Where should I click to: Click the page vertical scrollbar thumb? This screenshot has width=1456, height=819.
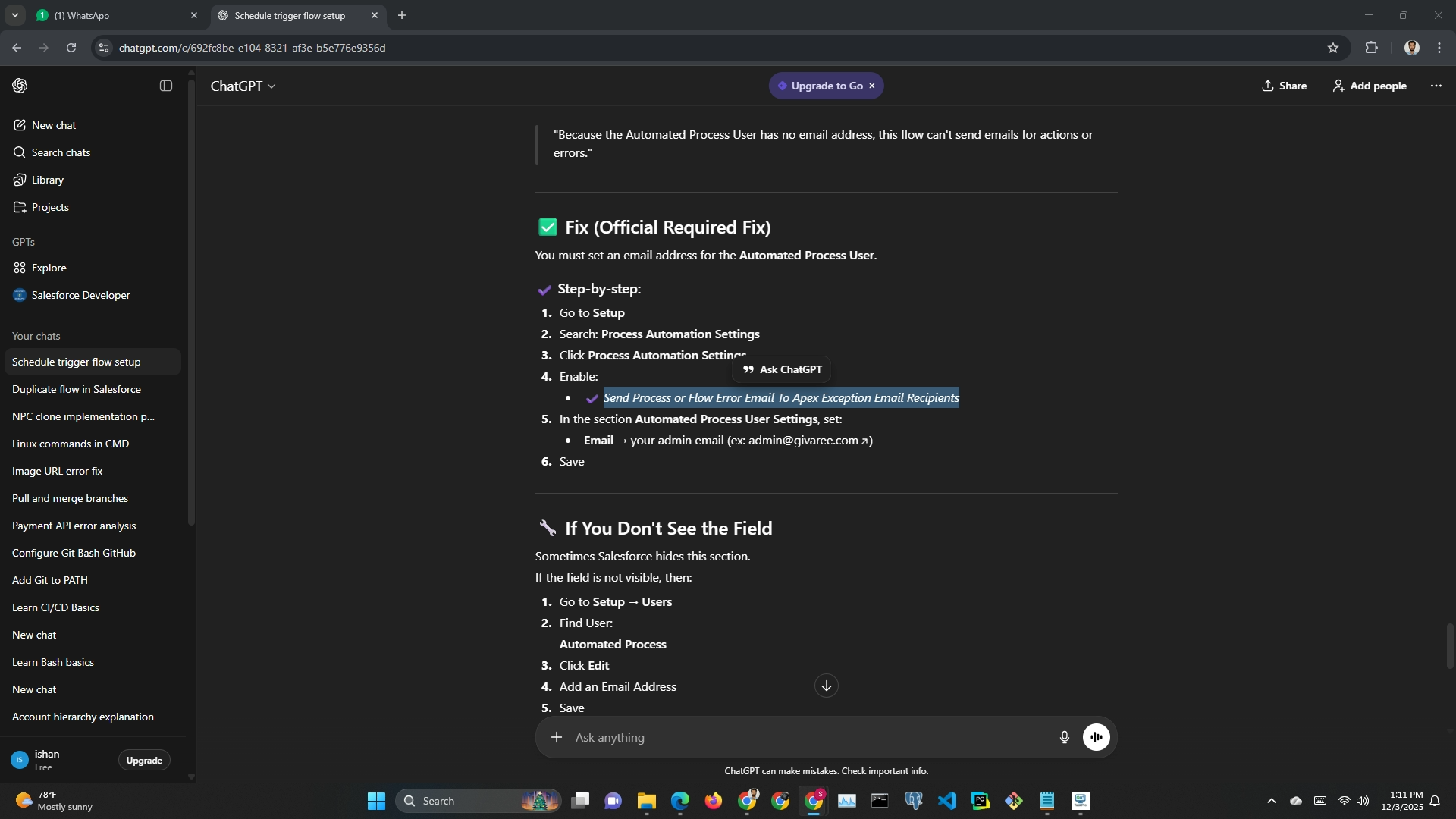pos(1450,645)
